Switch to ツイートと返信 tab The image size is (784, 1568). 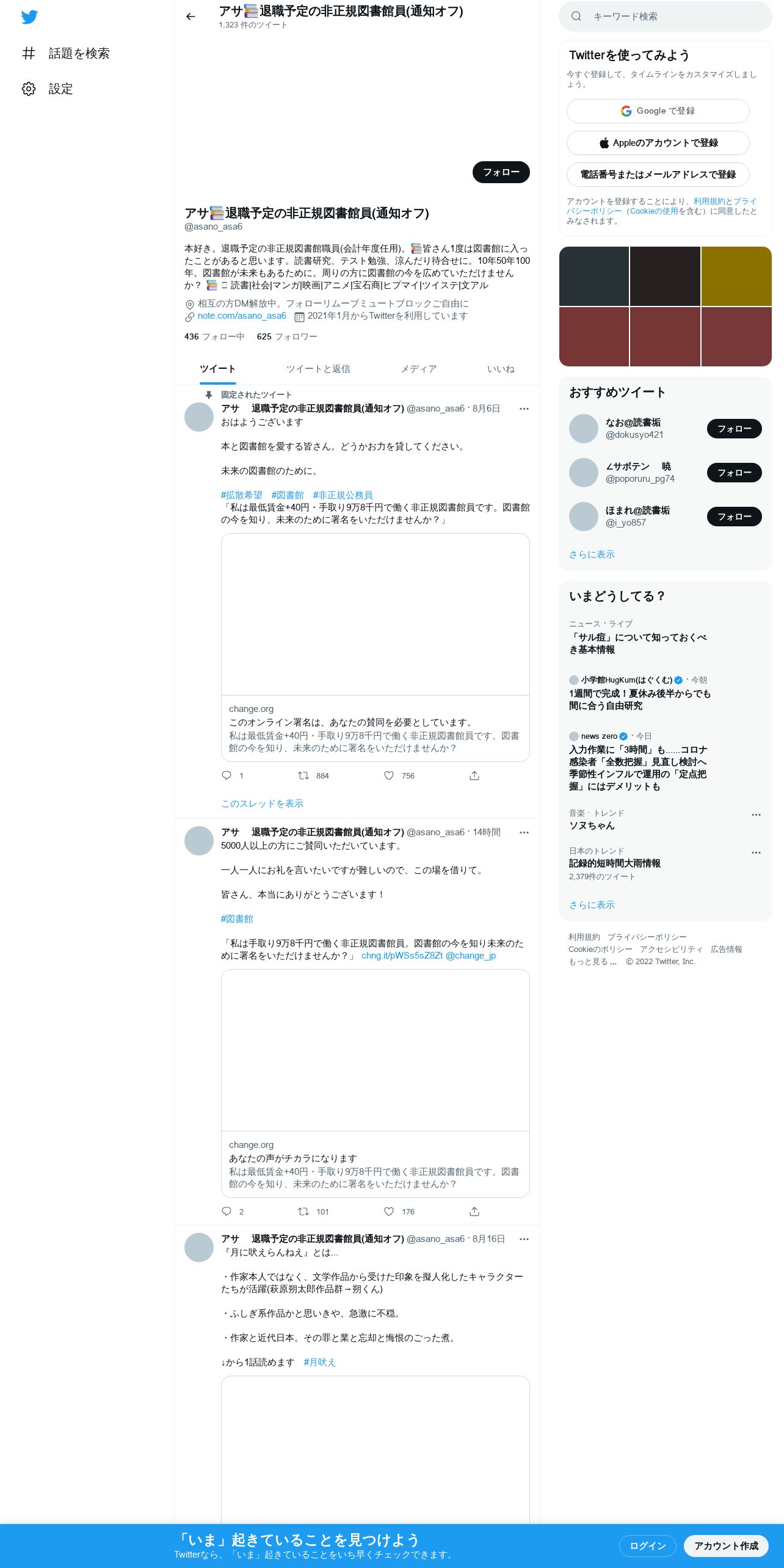point(318,369)
